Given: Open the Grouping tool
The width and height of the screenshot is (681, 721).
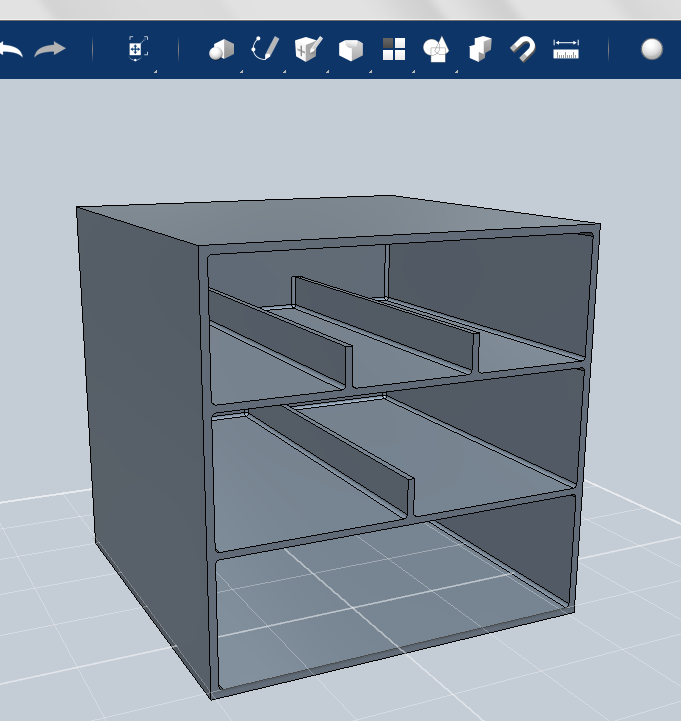Looking at the screenshot, I should coord(436,49).
